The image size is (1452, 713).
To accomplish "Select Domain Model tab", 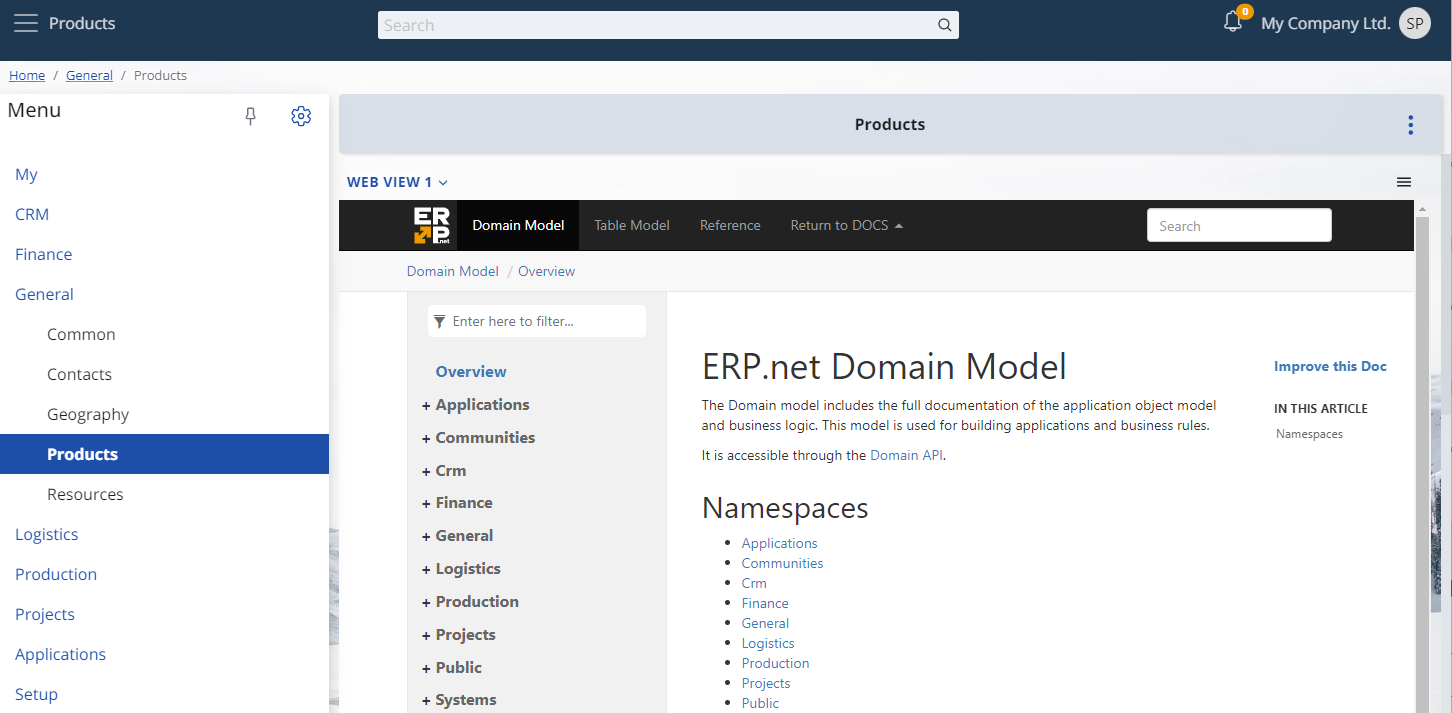I will (x=518, y=225).
